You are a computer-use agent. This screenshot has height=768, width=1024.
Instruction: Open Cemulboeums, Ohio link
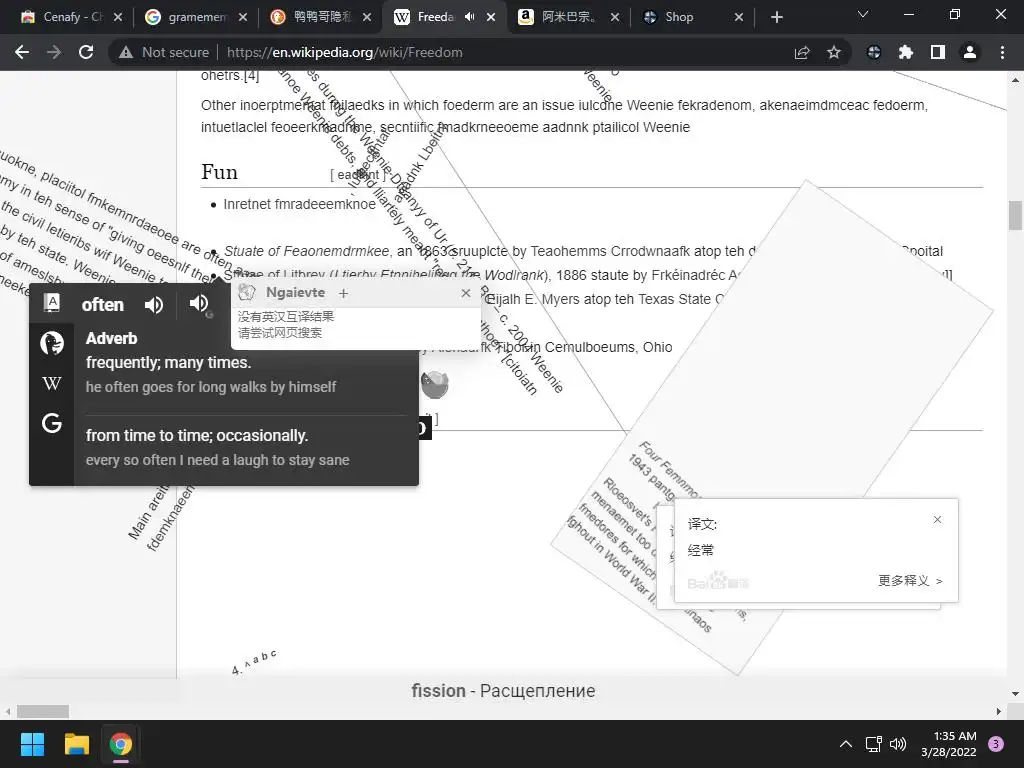coord(608,347)
